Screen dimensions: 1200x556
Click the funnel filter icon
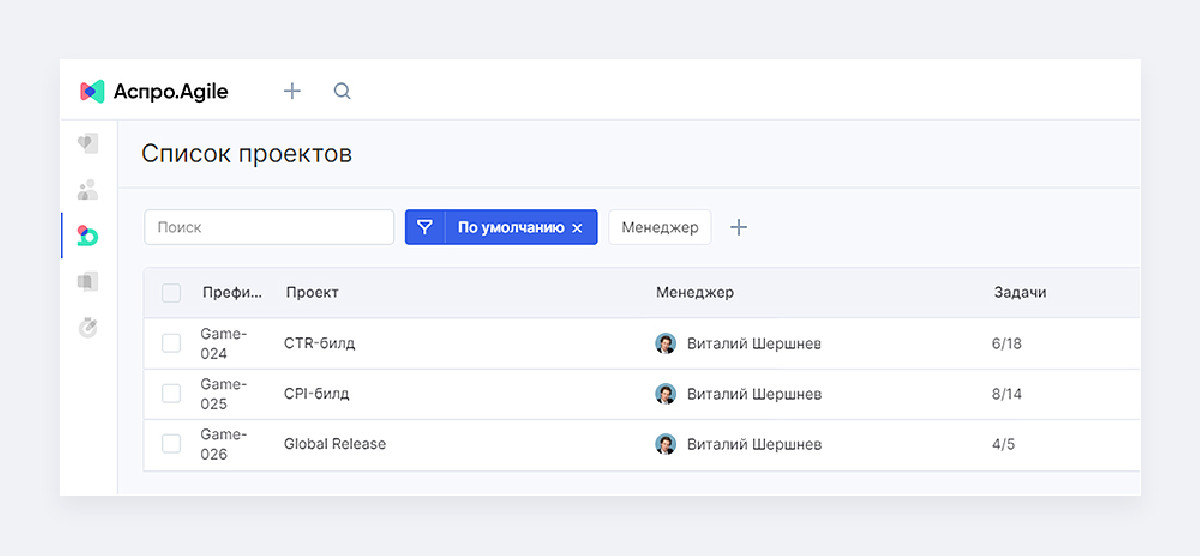(x=425, y=227)
